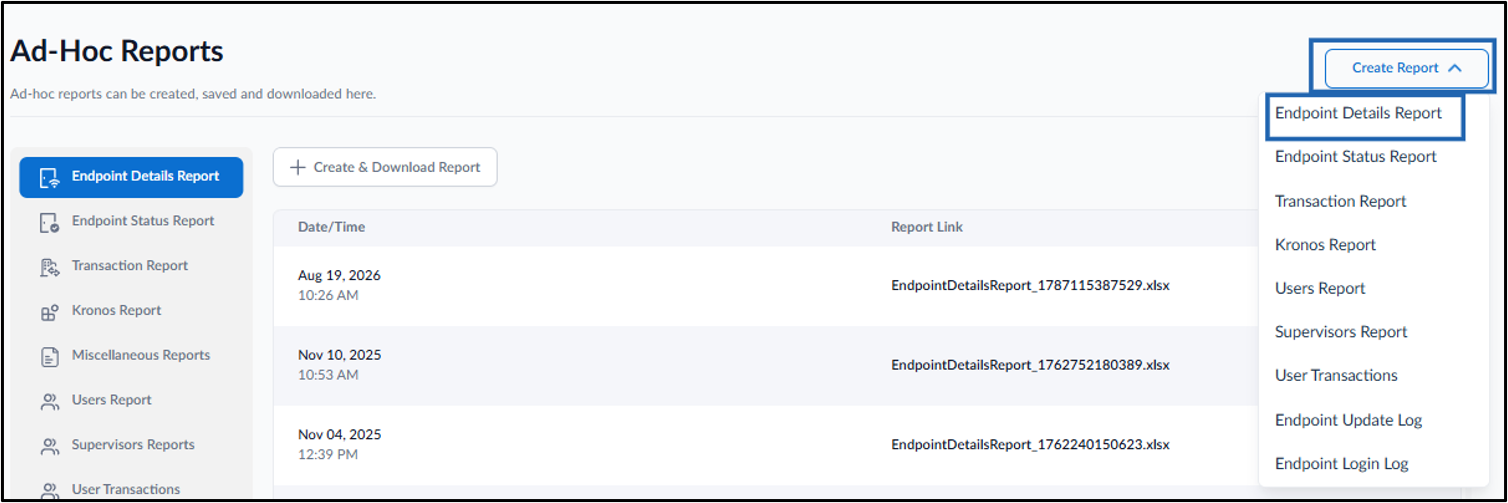Go to Users Report sidebar tab

point(131,400)
